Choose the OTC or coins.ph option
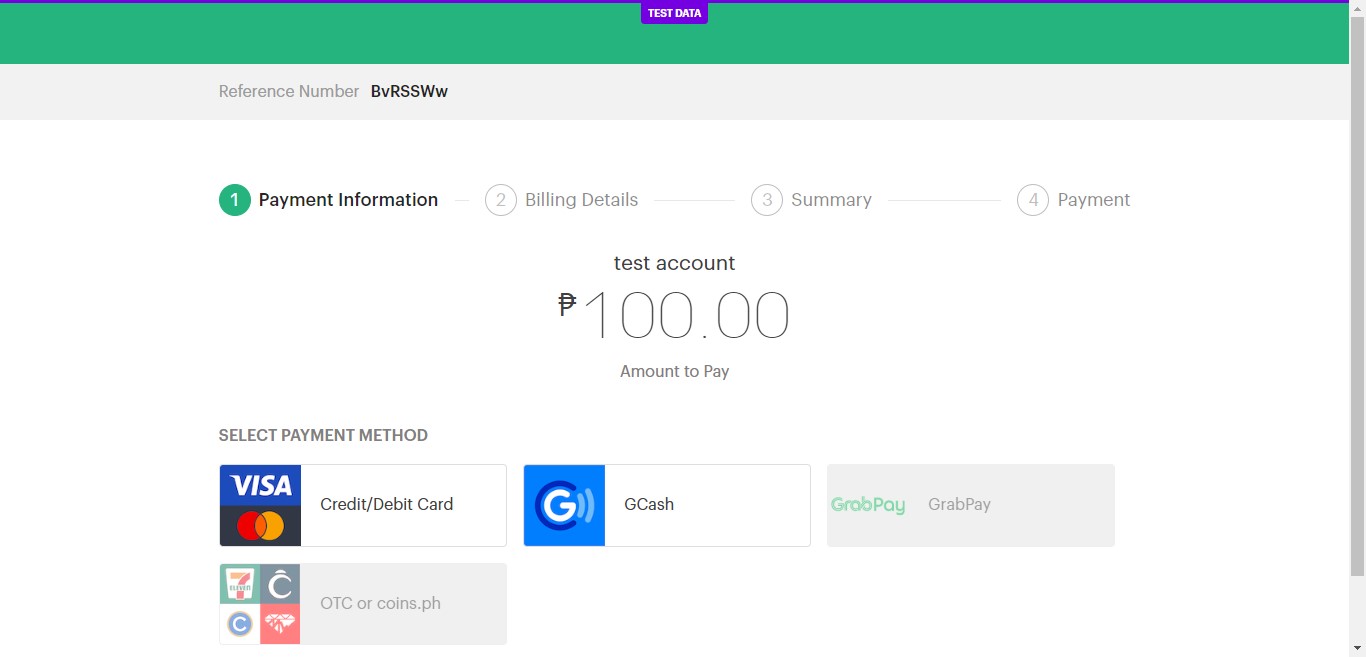This screenshot has width=1366, height=657. 380,604
